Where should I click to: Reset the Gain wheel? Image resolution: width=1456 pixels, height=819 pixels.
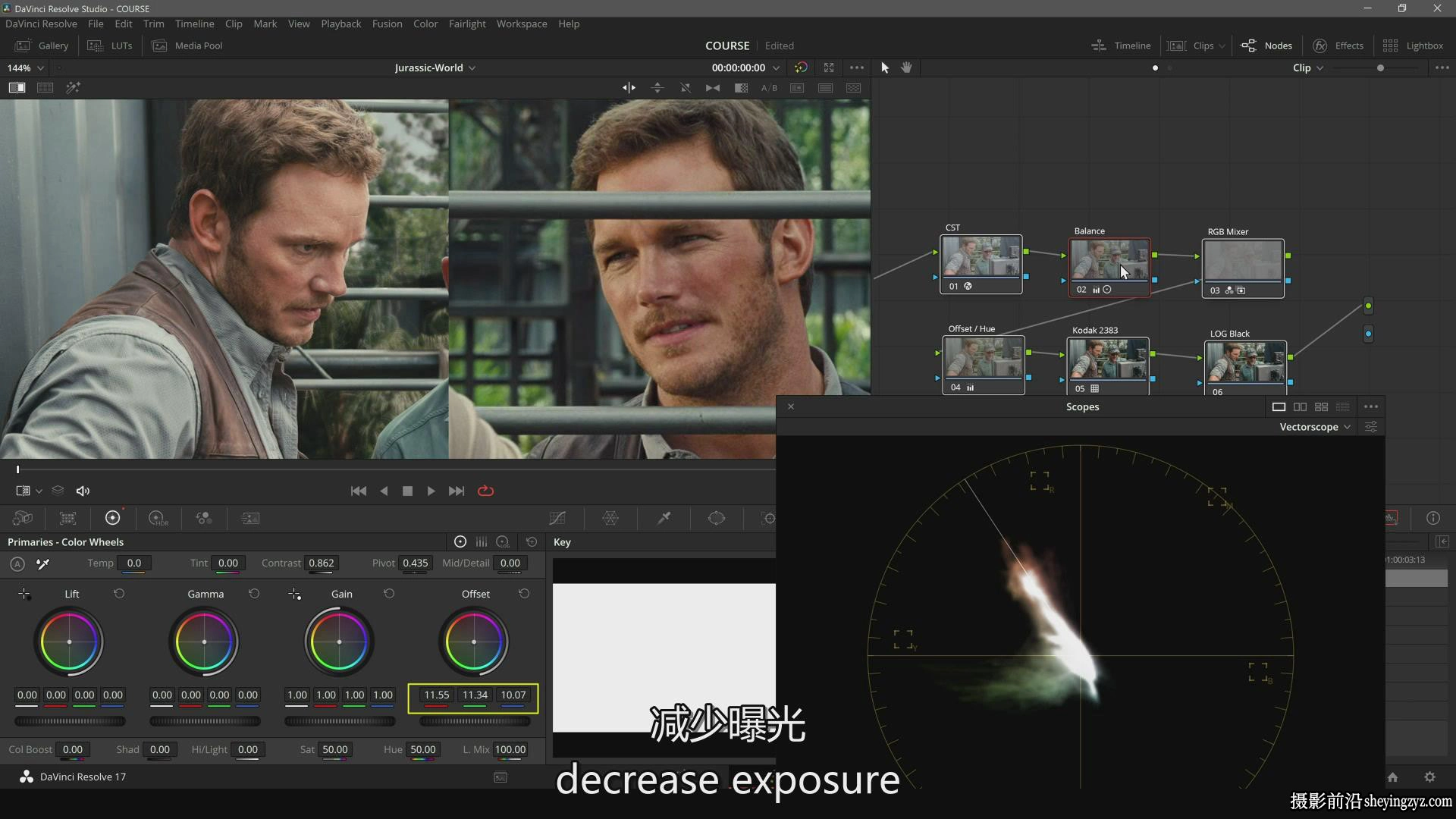point(389,594)
